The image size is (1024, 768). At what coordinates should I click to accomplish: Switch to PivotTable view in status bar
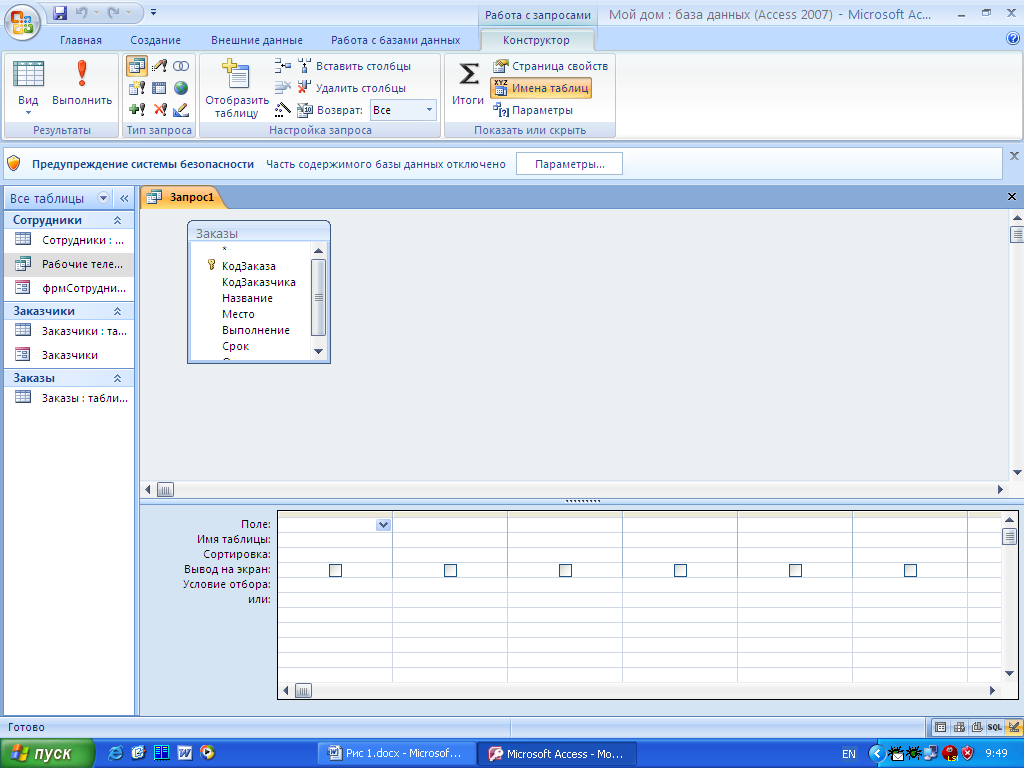click(959, 727)
